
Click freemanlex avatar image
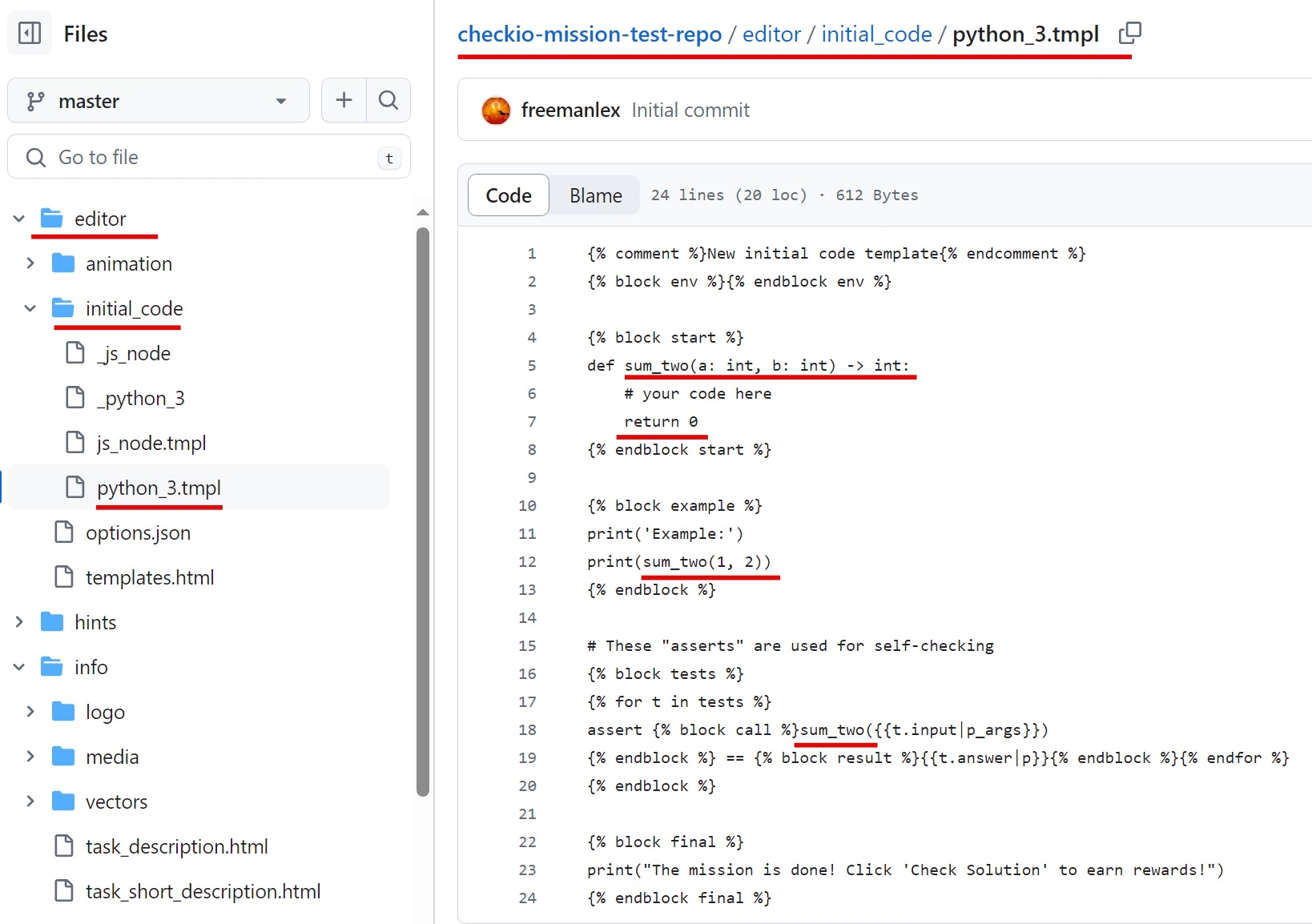point(496,110)
